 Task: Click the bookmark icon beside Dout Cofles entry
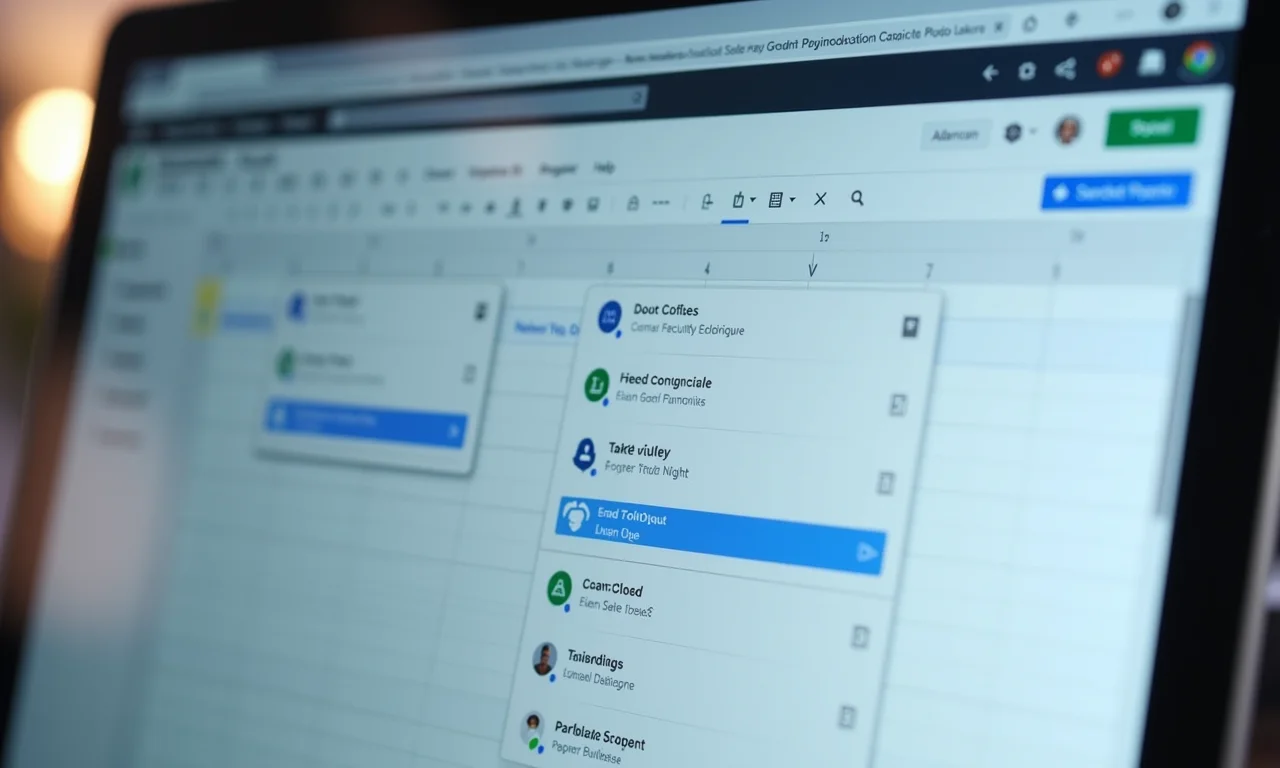910,326
